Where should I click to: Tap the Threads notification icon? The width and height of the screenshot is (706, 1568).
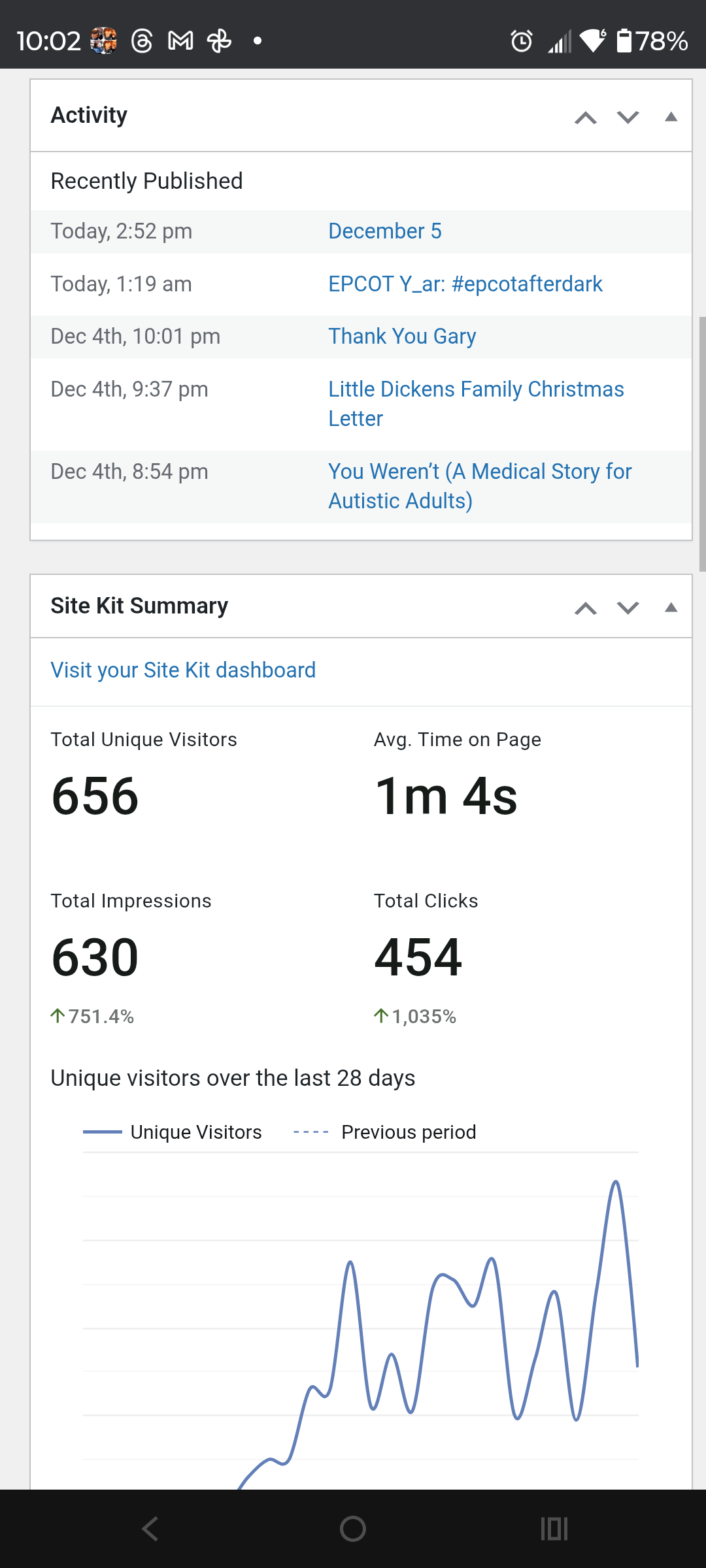tap(141, 41)
